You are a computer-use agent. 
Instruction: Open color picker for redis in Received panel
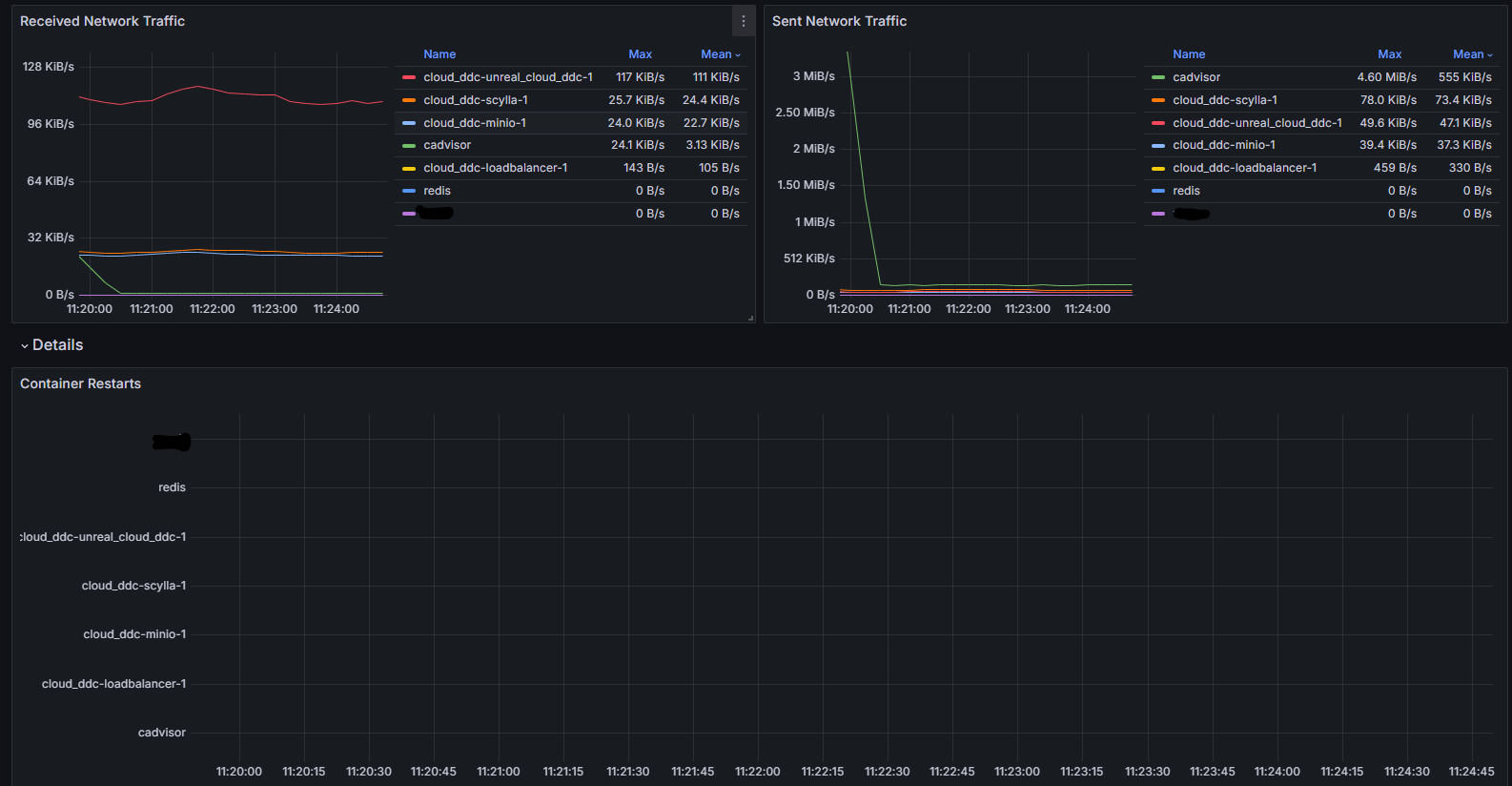pyautogui.click(x=409, y=191)
